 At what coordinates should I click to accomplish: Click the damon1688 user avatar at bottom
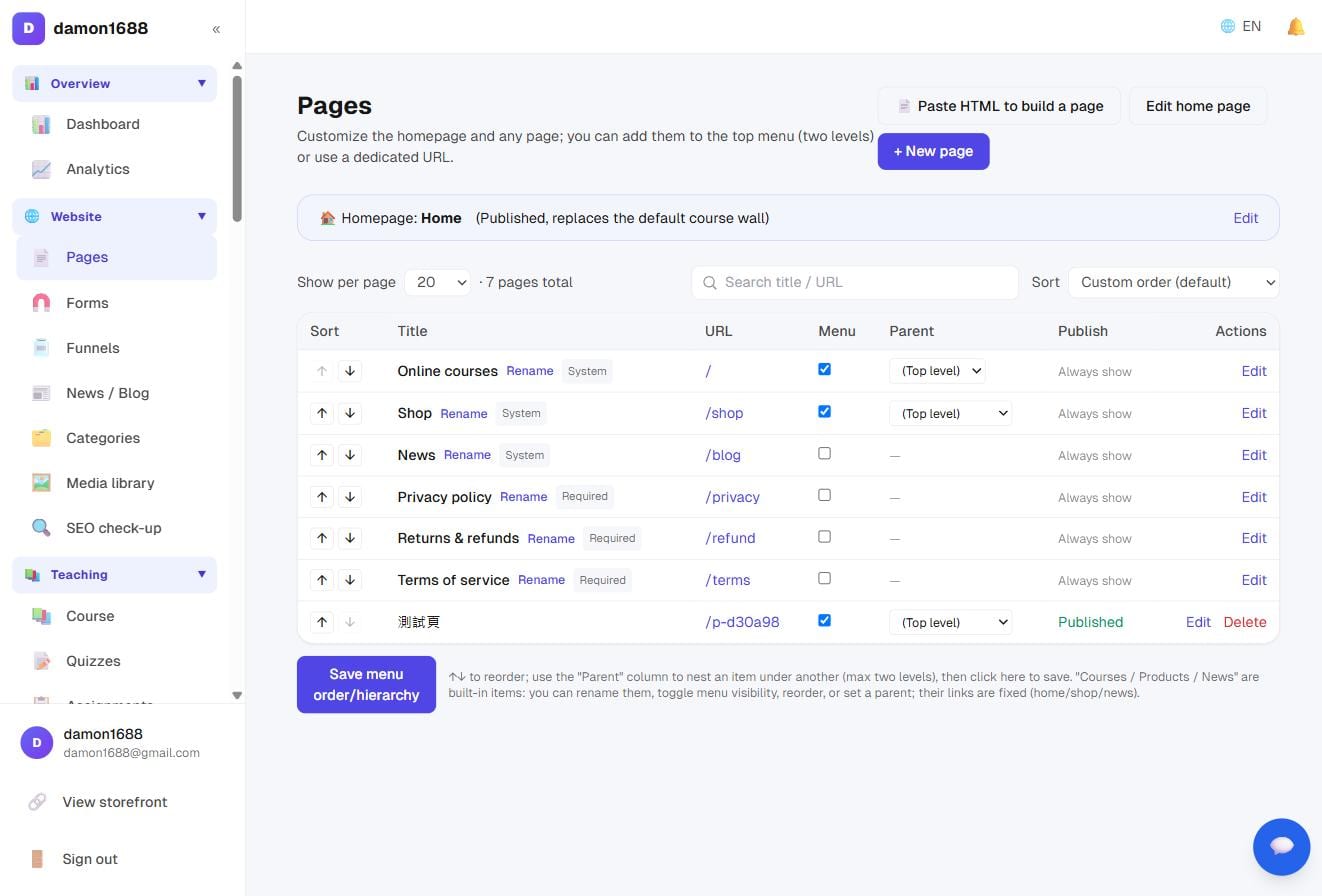click(37, 742)
